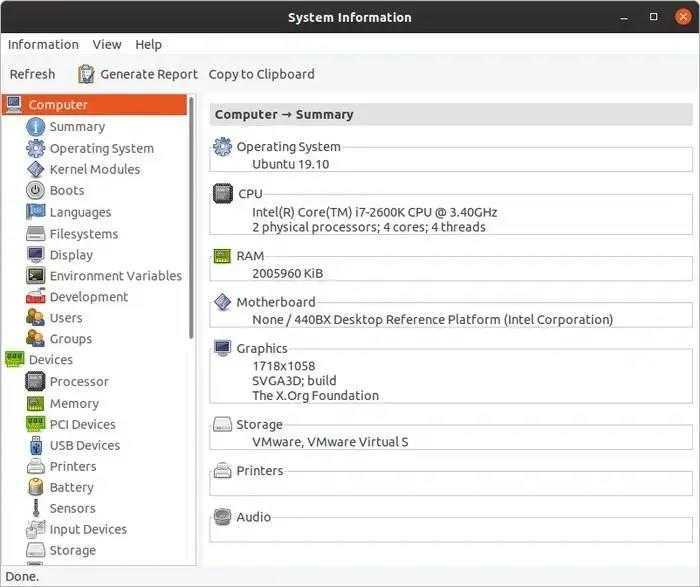The image size is (700, 587).
Task: Select the USB Devices icon
Action: (36, 445)
